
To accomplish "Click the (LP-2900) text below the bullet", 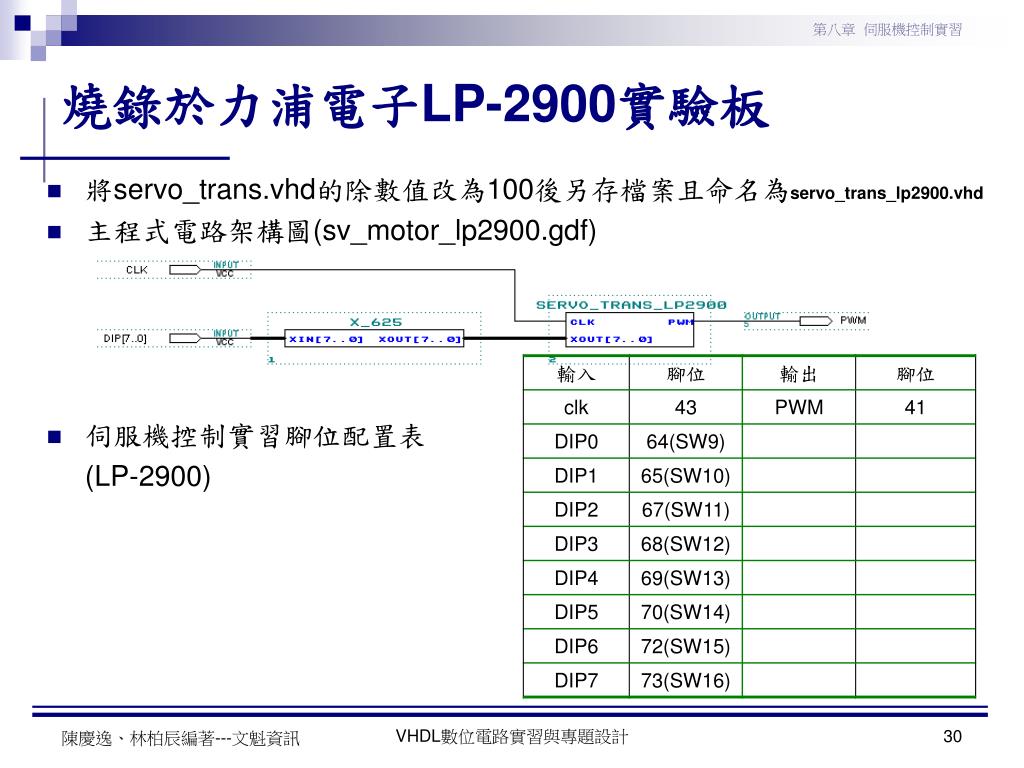I will (148, 476).
